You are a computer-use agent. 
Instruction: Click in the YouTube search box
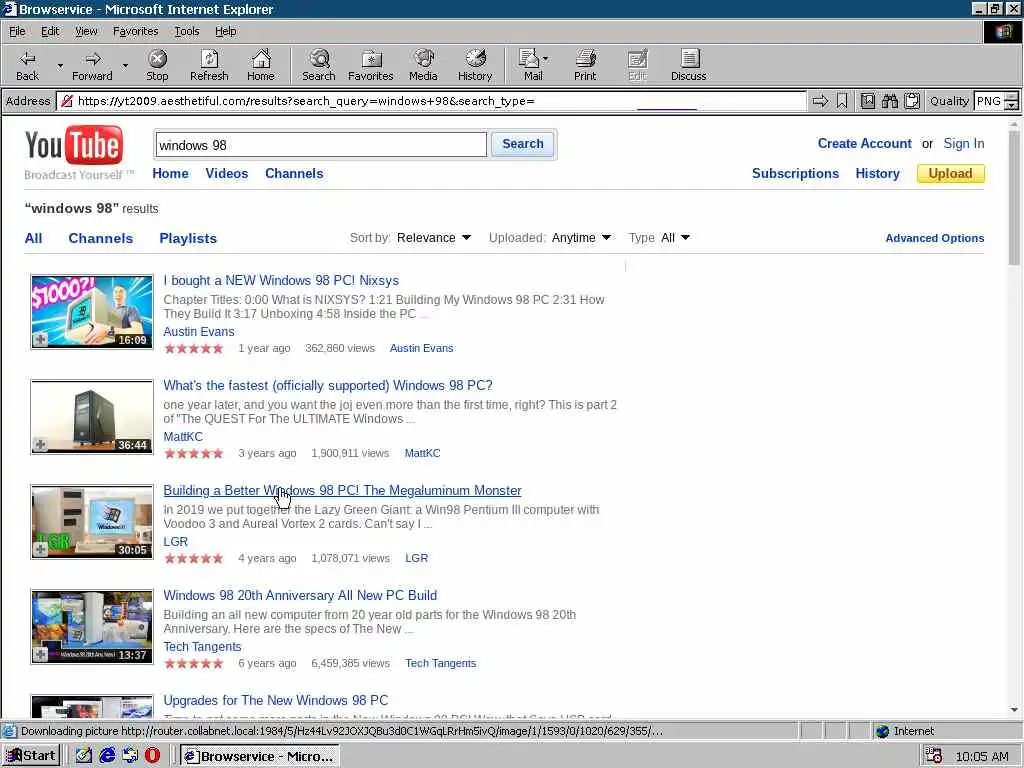pyautogui.click(x=321, y=145)
